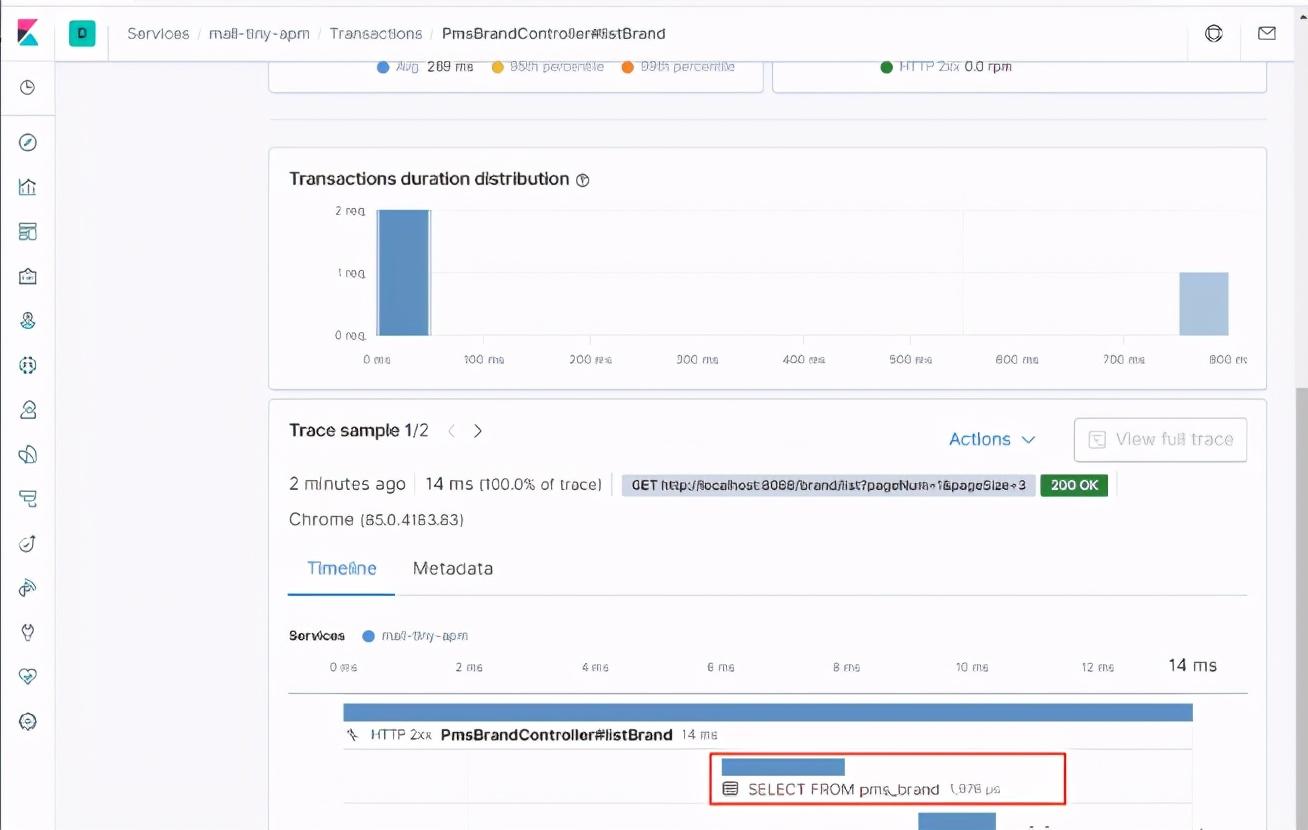
Task: Click the '14 ms' timeline end label
Action: click(1192, 666)
